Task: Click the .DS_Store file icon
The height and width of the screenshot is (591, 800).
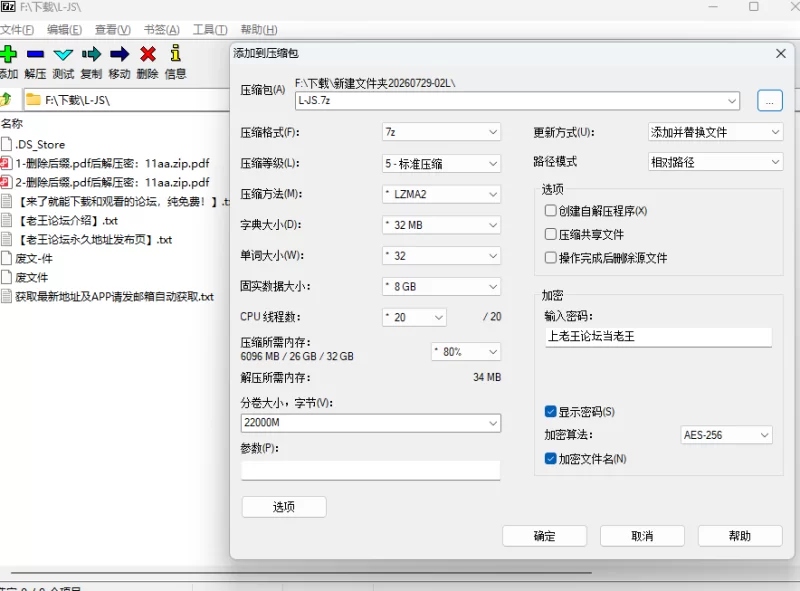Action: (6, 144)
